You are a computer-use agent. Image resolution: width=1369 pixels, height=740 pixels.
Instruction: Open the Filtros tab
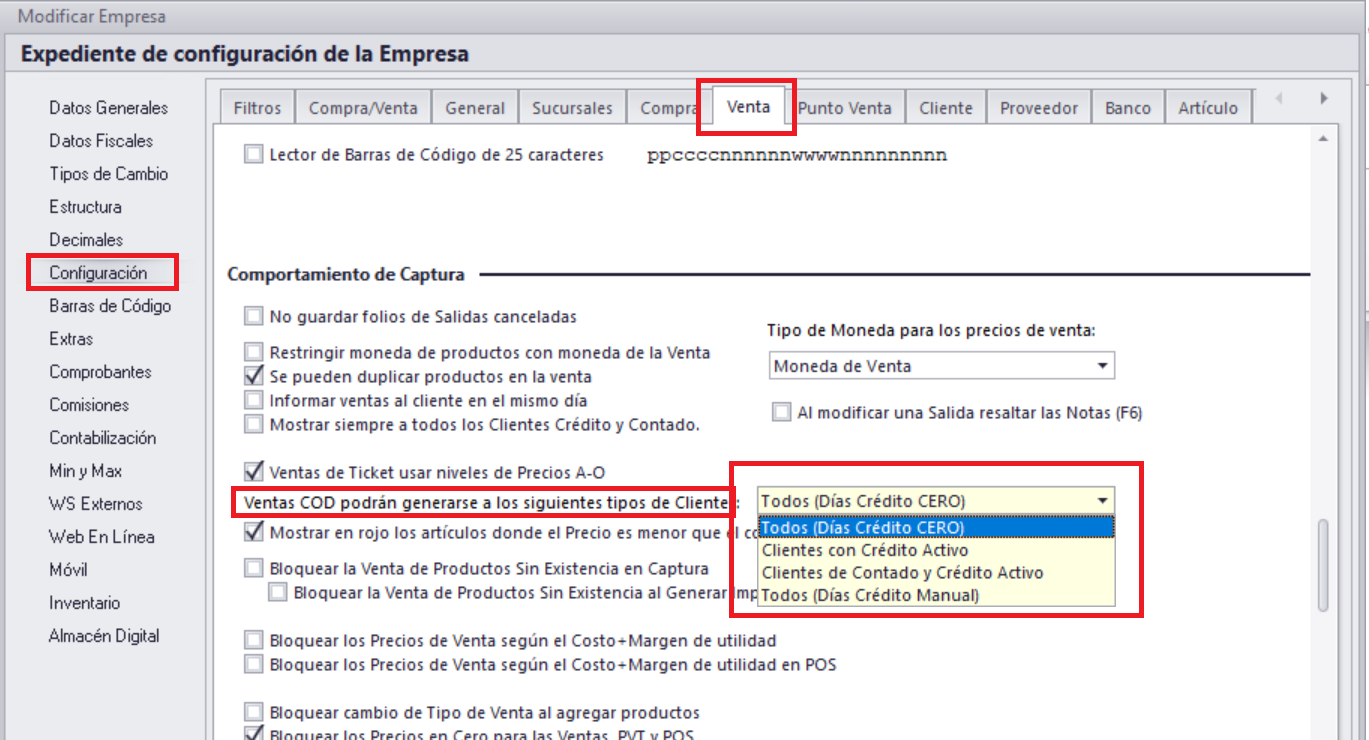pyautogui.click(x=257, y=108)
